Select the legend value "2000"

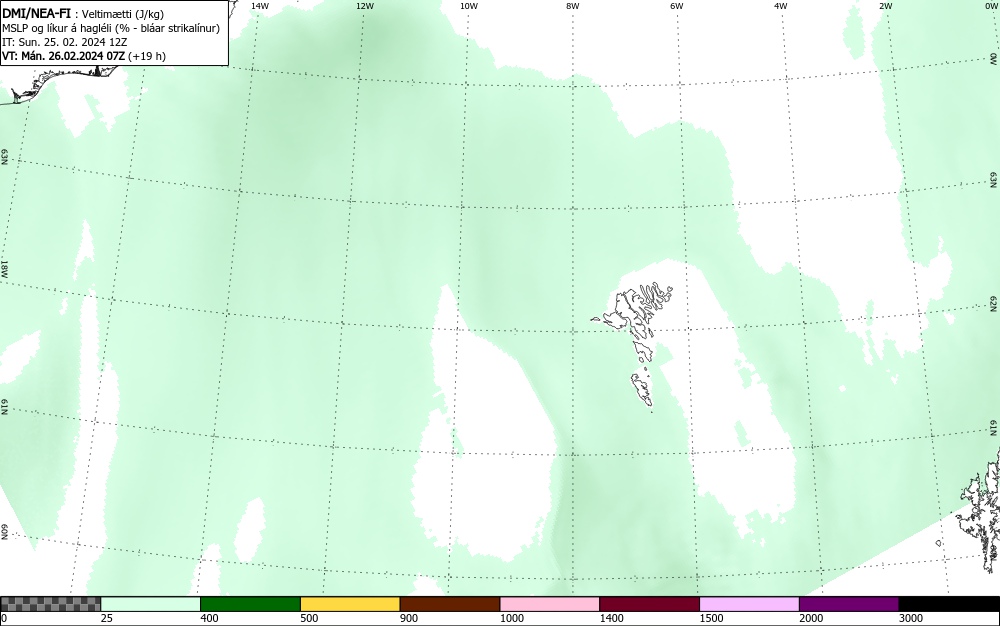[x=811, y=618]
